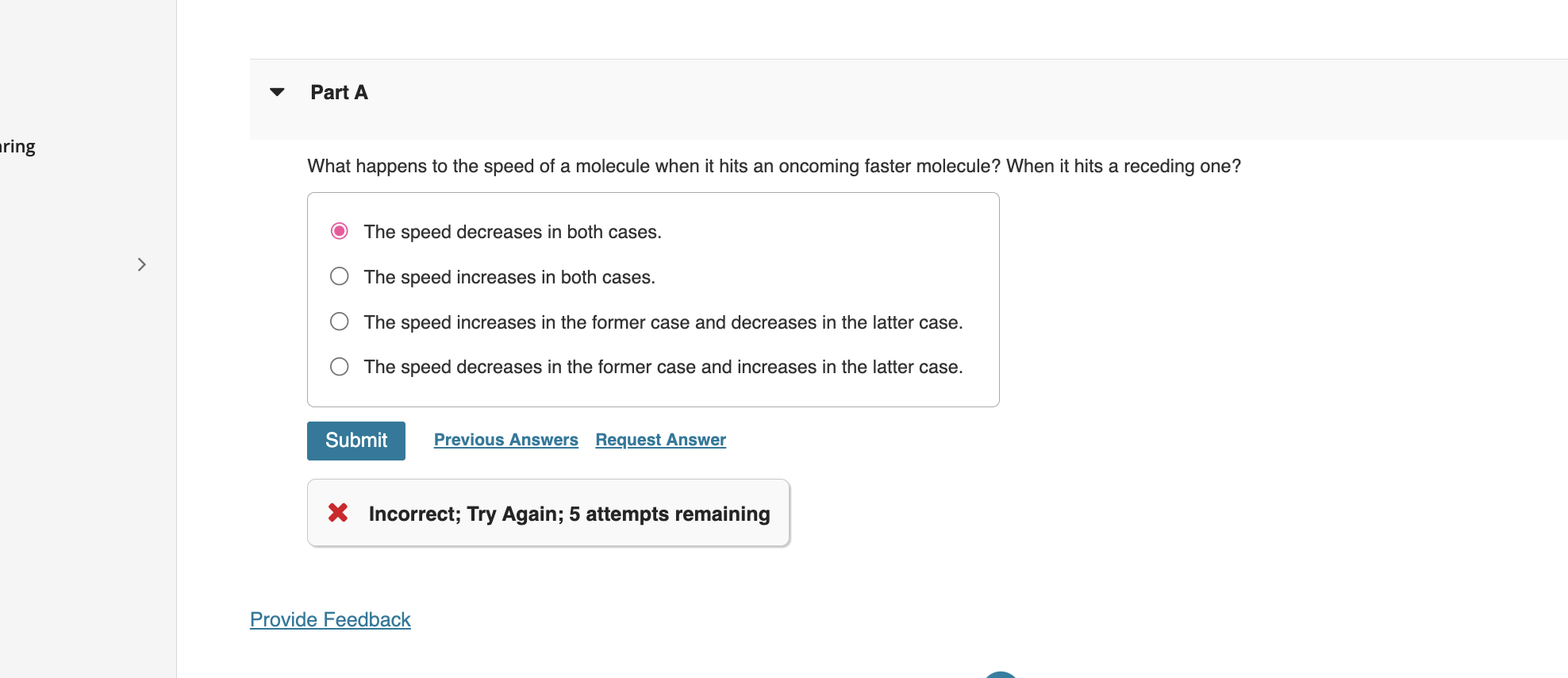This screenshot has height=678, width=1568.
Task: Click the question text about molecule speed
Action: click(774, 166)
